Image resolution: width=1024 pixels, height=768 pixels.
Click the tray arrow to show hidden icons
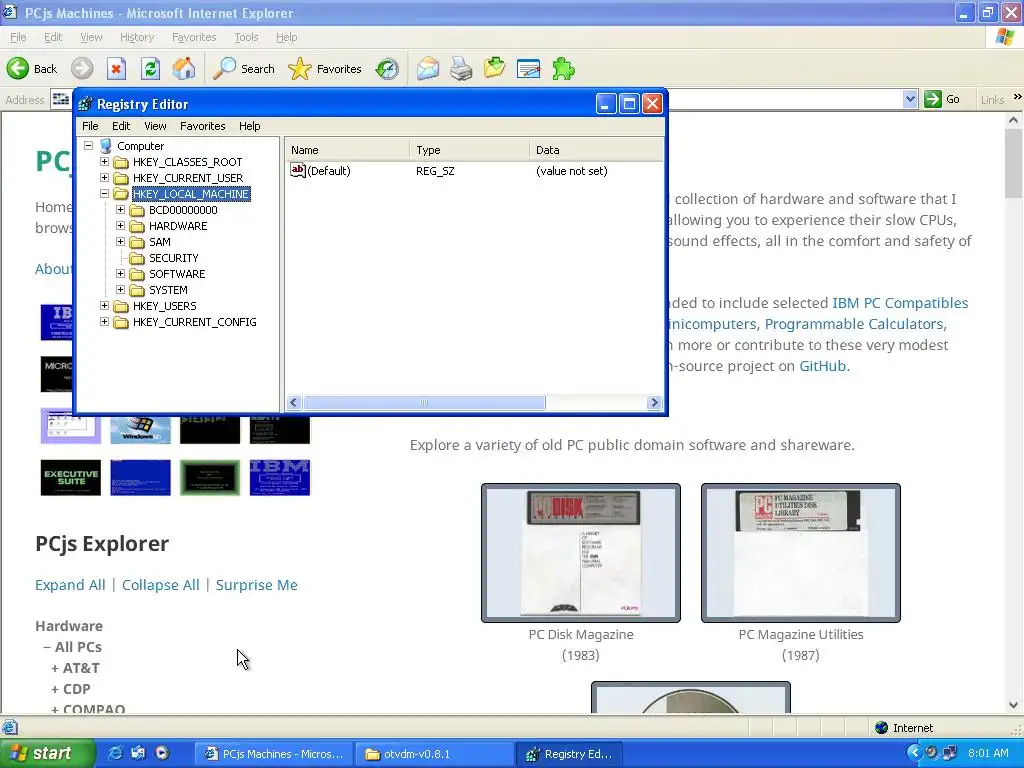click(914, 753)
